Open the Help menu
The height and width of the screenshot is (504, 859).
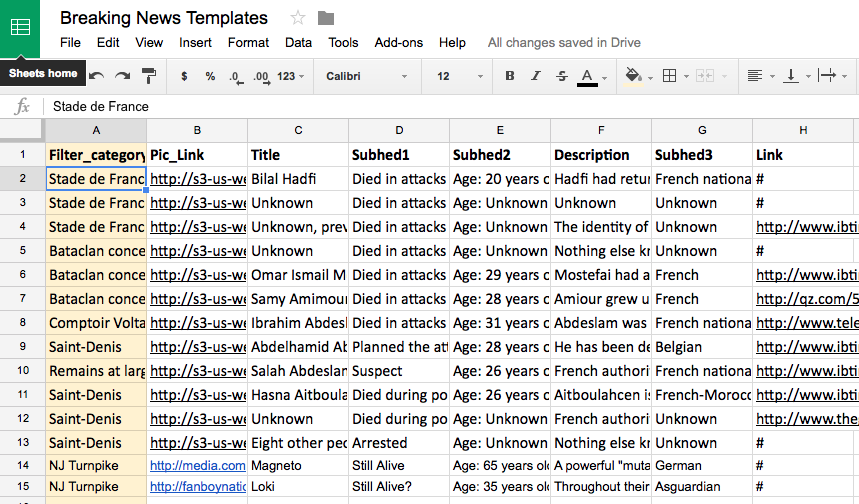452,43
